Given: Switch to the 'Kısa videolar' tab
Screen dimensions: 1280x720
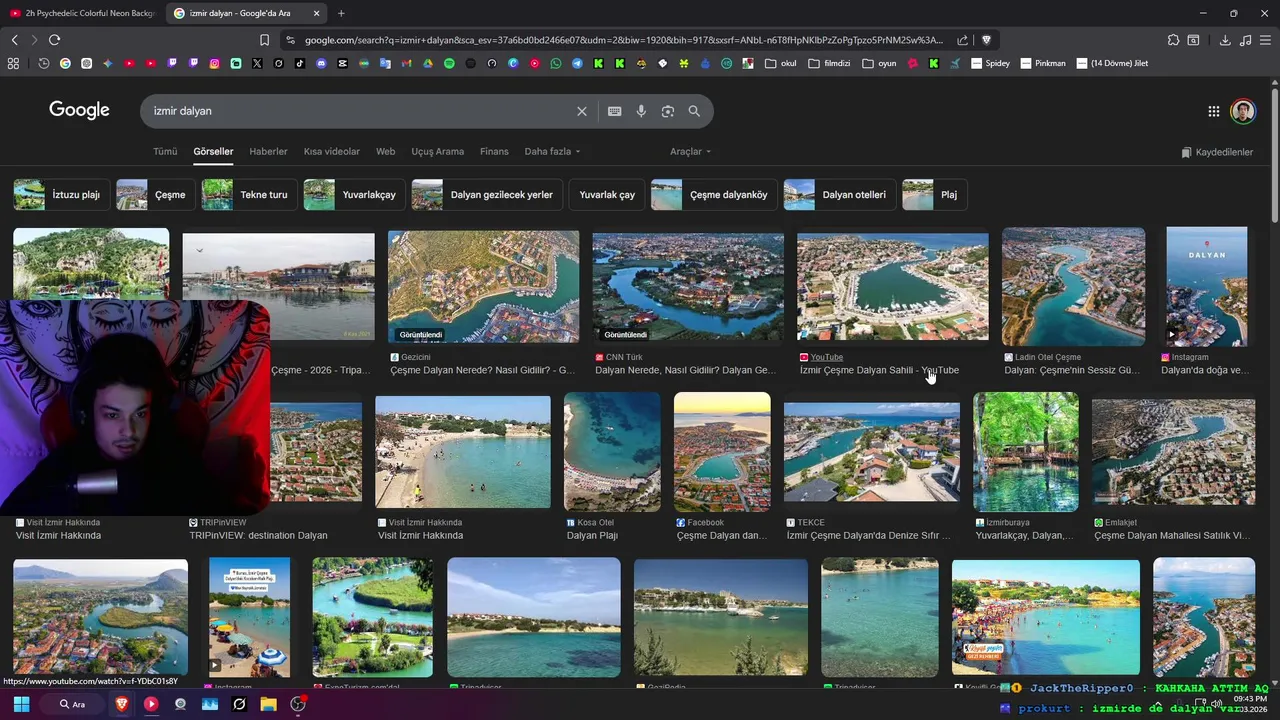Looking at the screenshot, I should (332, 152).
